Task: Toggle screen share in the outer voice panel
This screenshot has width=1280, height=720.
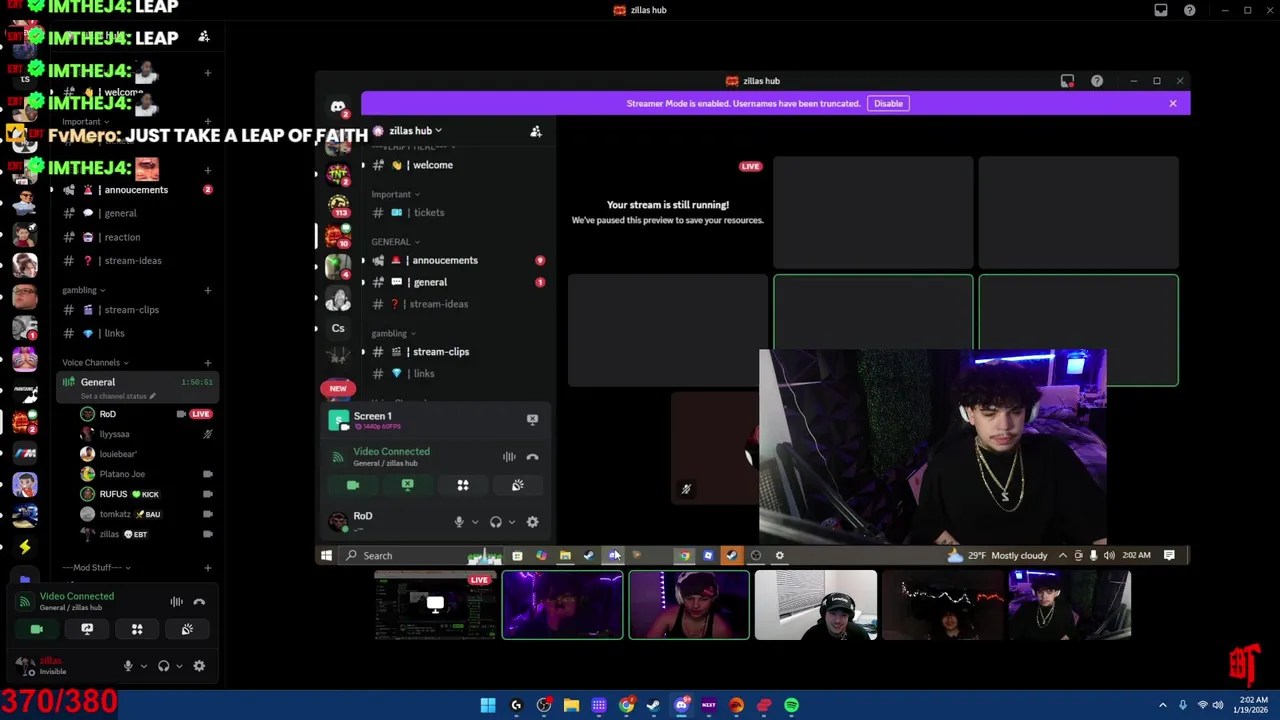Action: [87, 629]
